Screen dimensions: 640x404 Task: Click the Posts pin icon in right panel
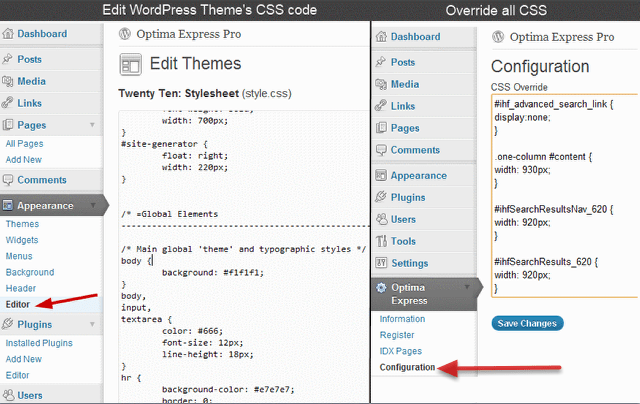(x=381, y=62)
